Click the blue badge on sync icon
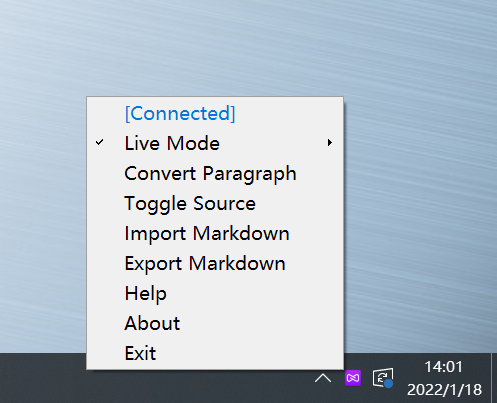Screen dimensions: 497x403 pos(388,384)
